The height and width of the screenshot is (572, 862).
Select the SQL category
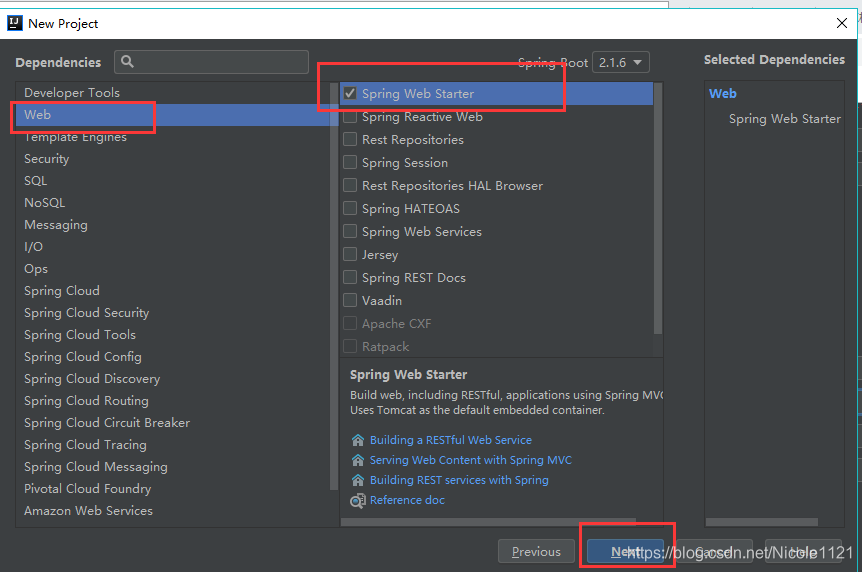(173, 181)
